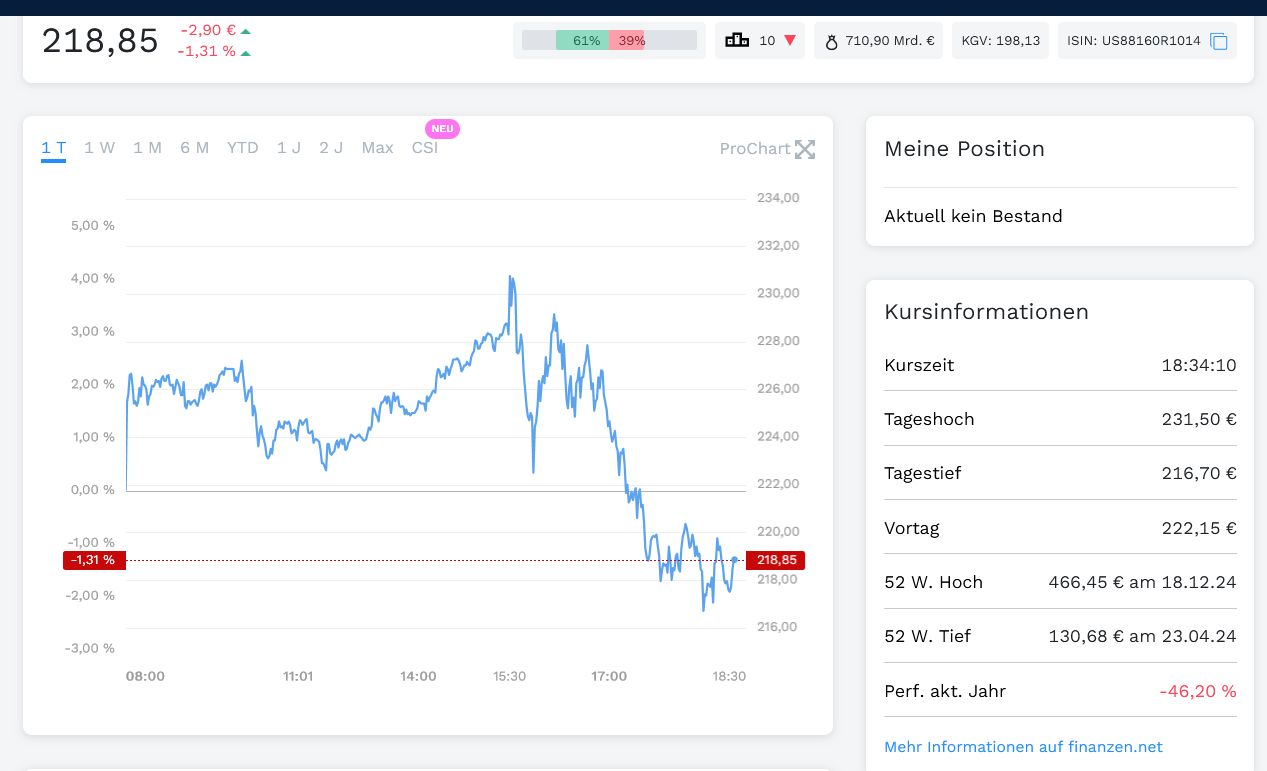1267x771 pixels.
Task: Show the 1 J chart period
Action: pos(289,148)
